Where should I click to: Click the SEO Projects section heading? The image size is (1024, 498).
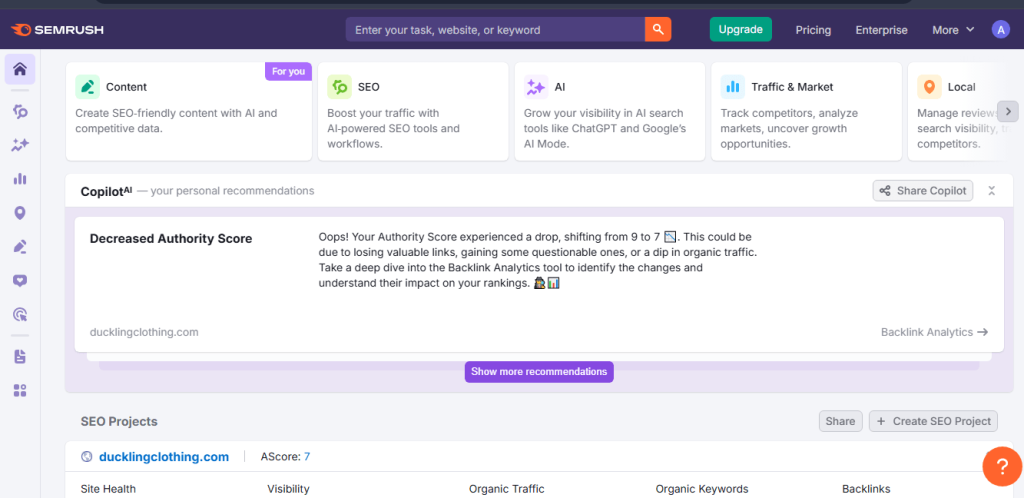119,422
